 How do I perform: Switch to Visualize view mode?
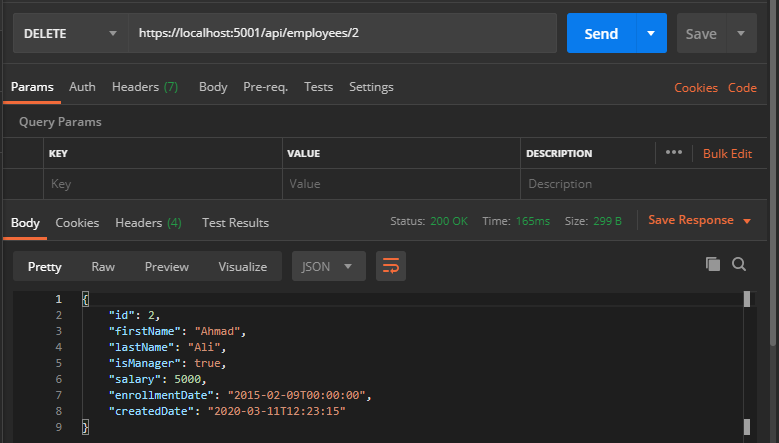click(x=242, y=266)
